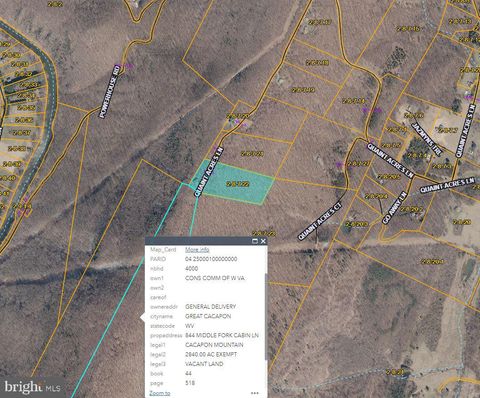Open the three-dot options menu in popup
The width and height of the screenshot is (480, 398).
point(255,393)
